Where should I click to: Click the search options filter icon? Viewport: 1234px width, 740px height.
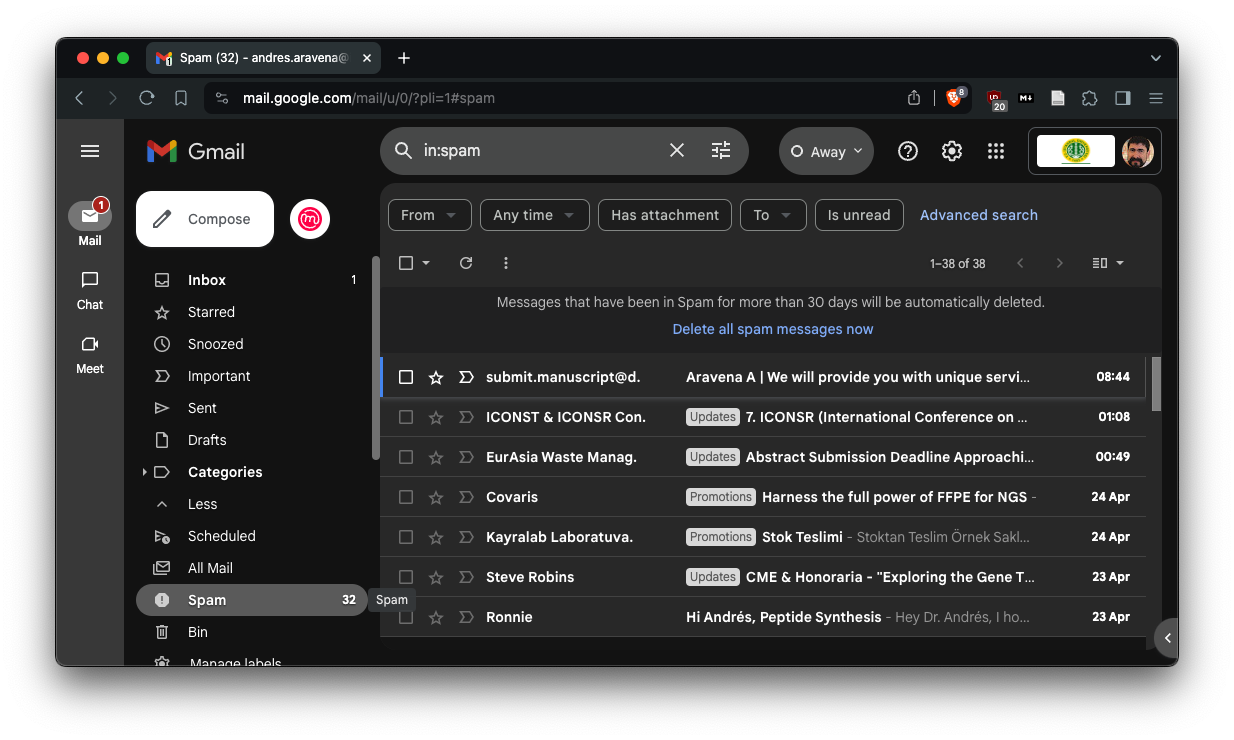(x=721, y=151)
